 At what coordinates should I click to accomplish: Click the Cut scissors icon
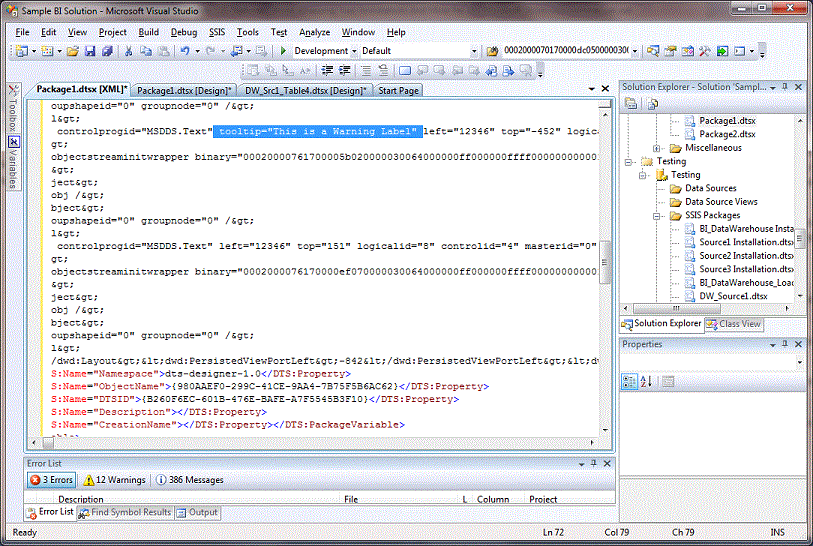click(x=126, y=51)
